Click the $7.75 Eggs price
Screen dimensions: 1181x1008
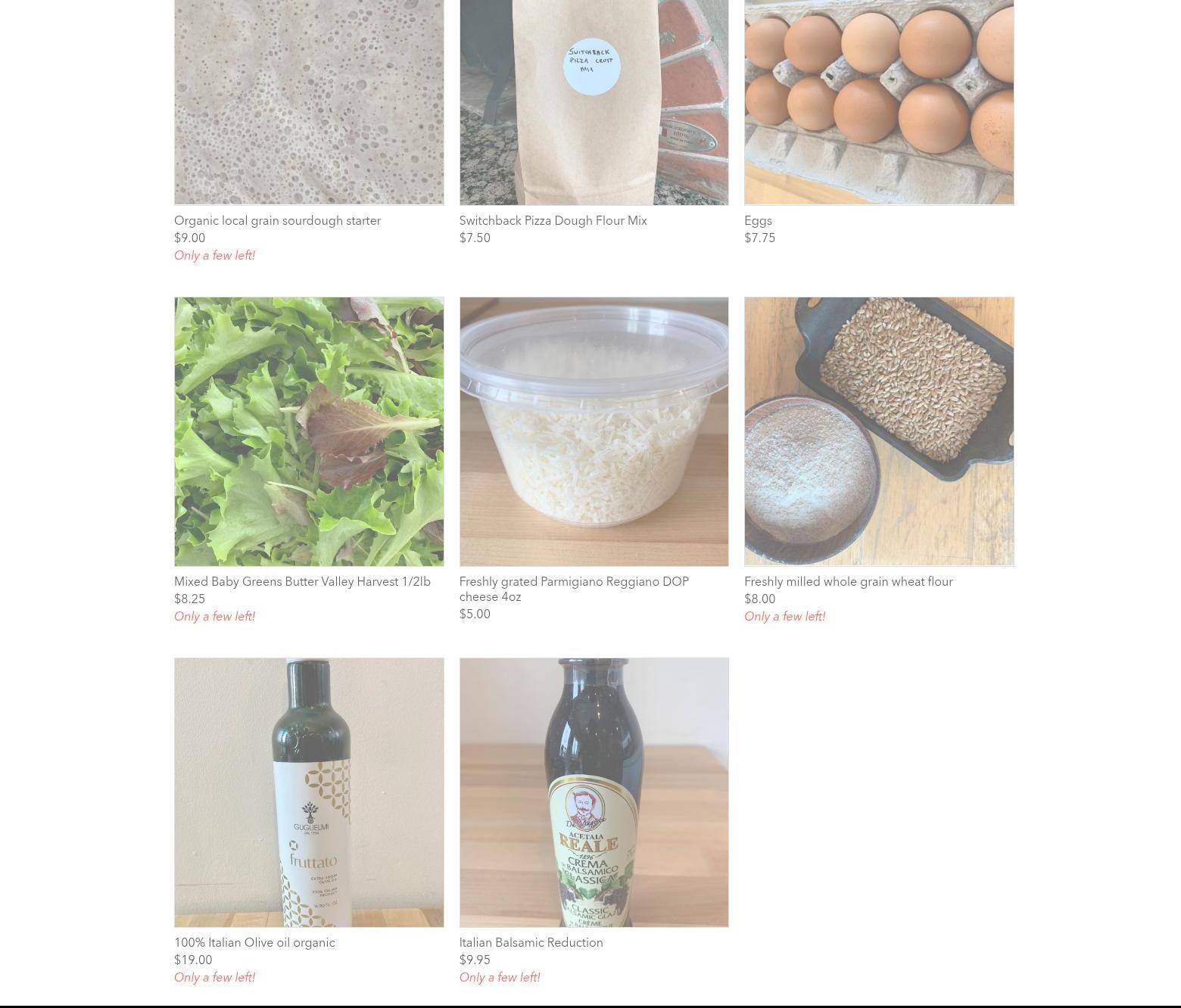[759, 238]
